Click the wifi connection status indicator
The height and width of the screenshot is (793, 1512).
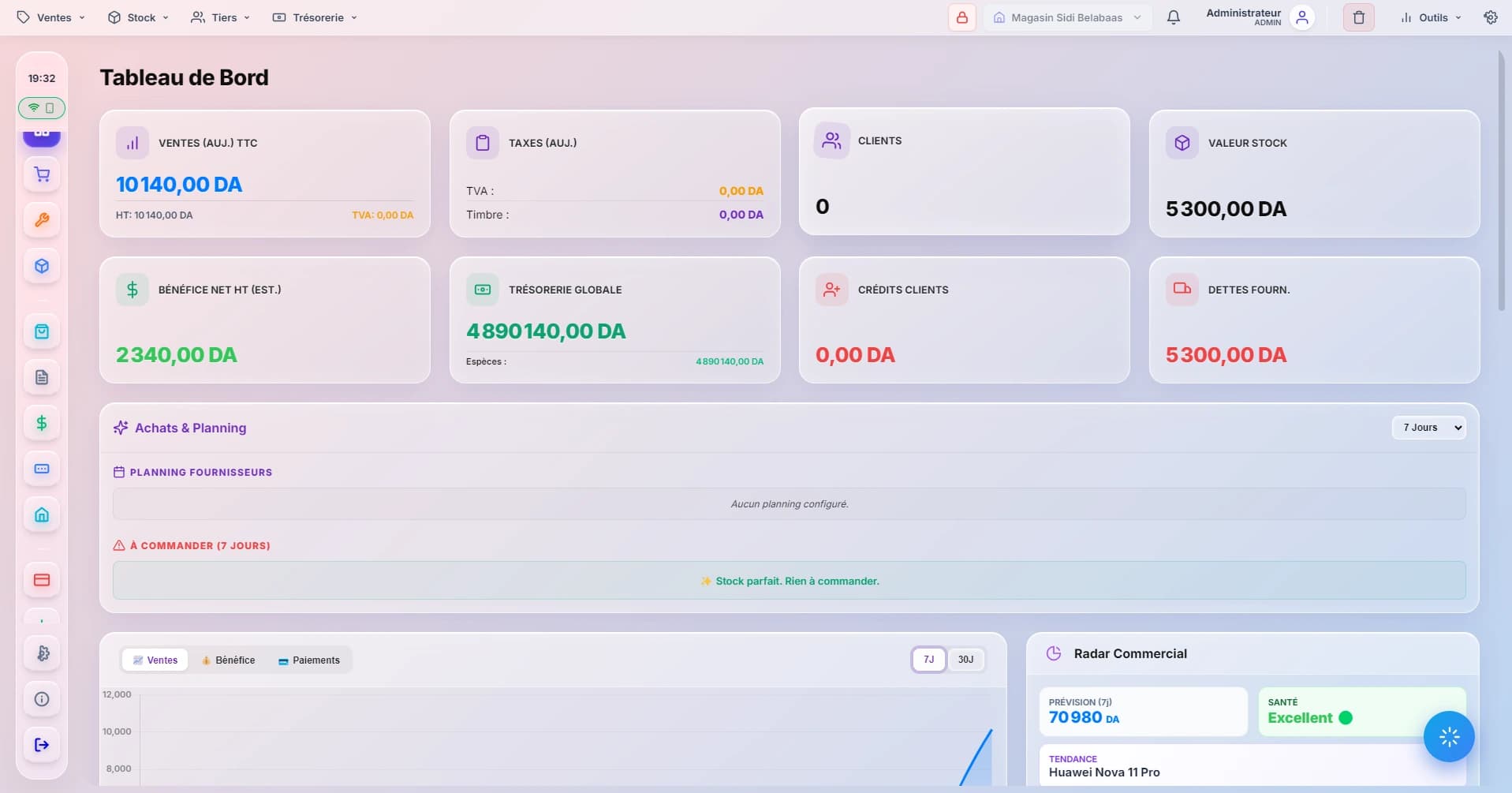click(42, 107)
